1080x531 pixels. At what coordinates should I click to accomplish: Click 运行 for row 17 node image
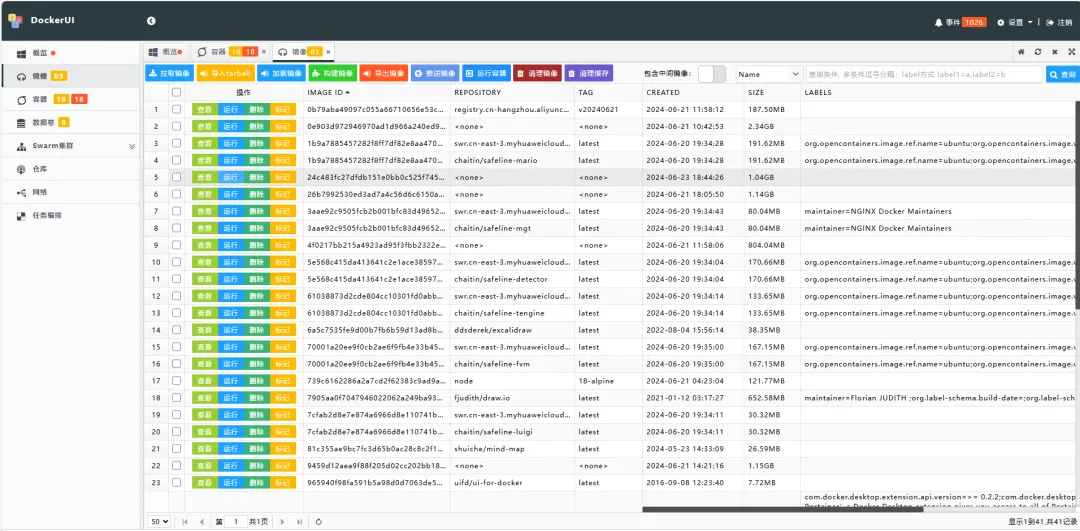pos(231,381)
